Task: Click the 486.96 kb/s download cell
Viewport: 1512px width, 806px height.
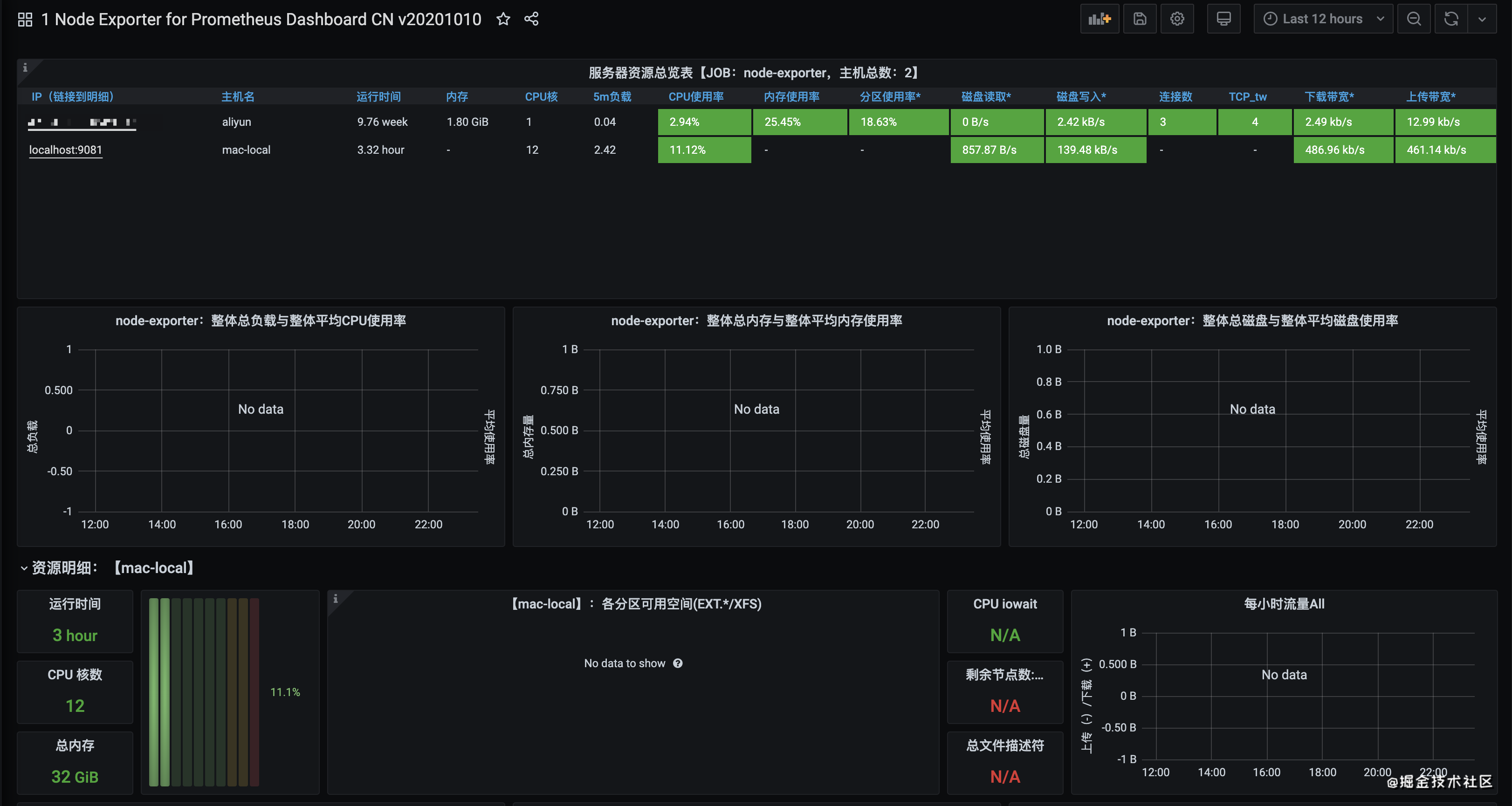Action: point(1343,150)
